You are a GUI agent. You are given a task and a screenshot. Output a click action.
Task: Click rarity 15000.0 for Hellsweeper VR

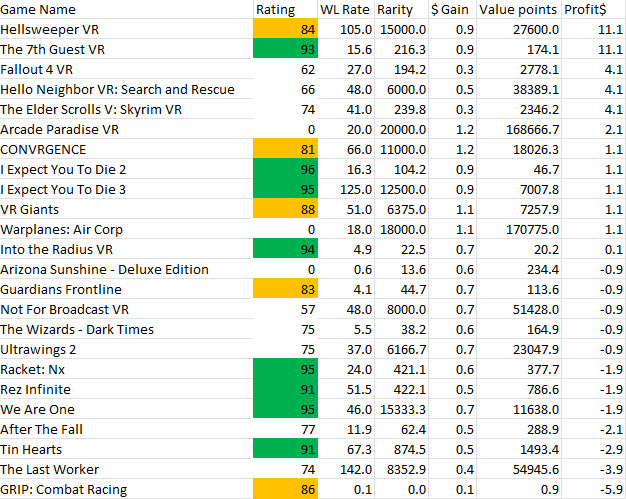(x=401, y=29)
